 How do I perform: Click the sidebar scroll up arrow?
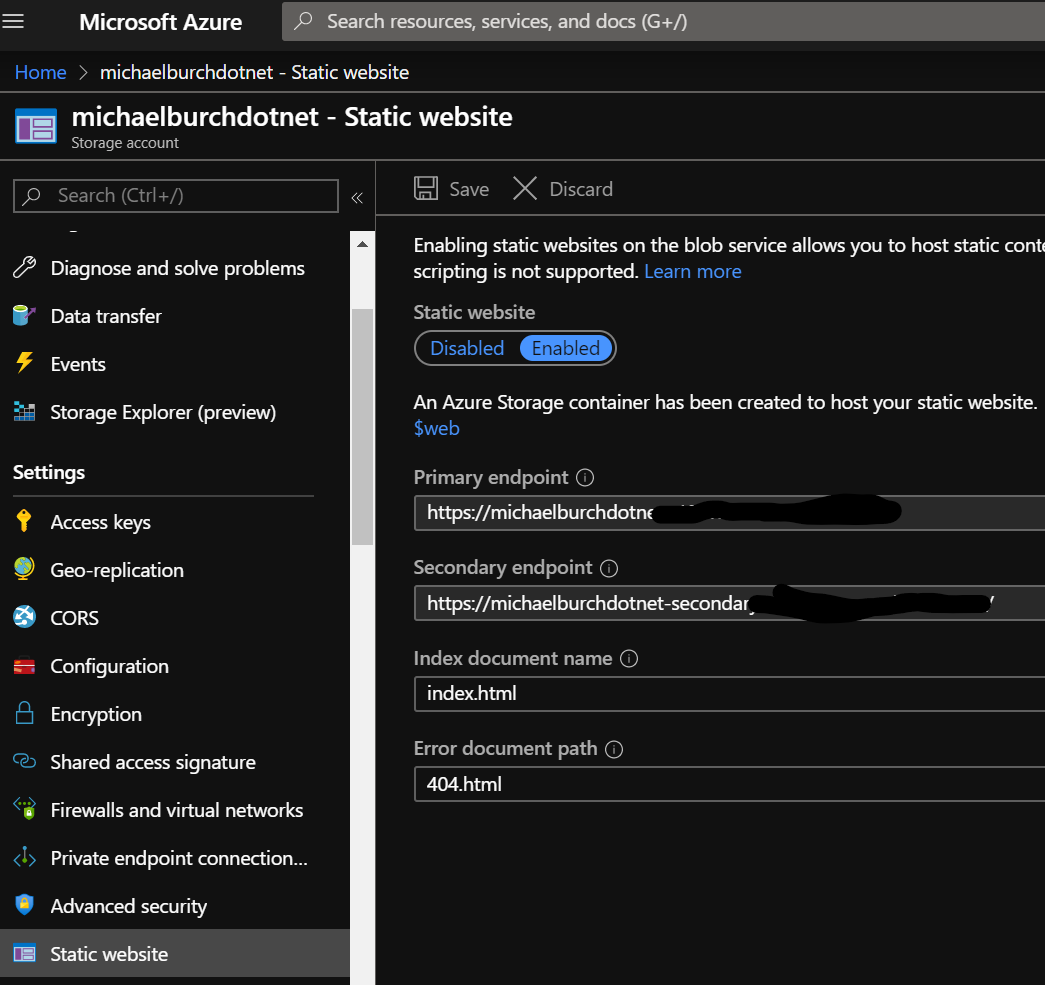point(363,244)
